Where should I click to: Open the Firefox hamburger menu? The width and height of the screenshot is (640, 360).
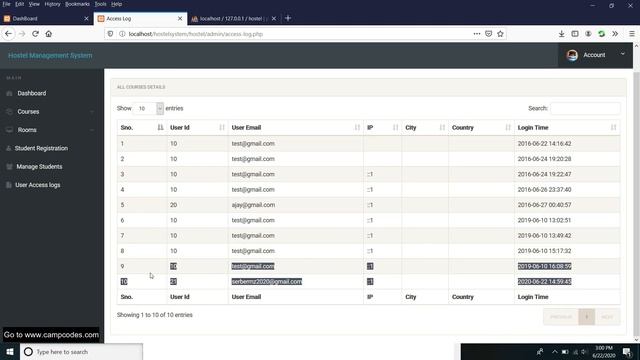coord(631,34)
